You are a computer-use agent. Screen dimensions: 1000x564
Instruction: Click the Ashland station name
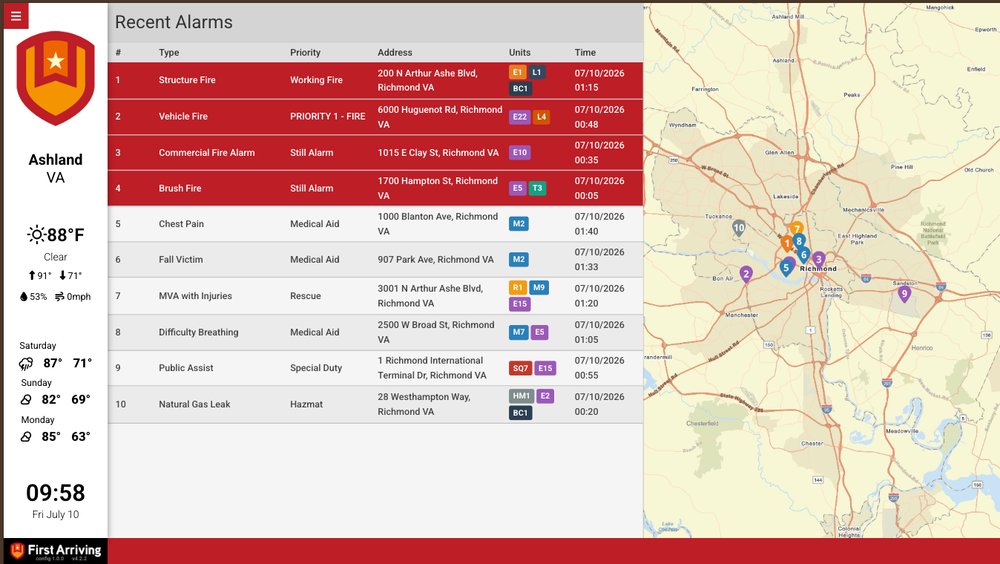[x=55, y=160]
